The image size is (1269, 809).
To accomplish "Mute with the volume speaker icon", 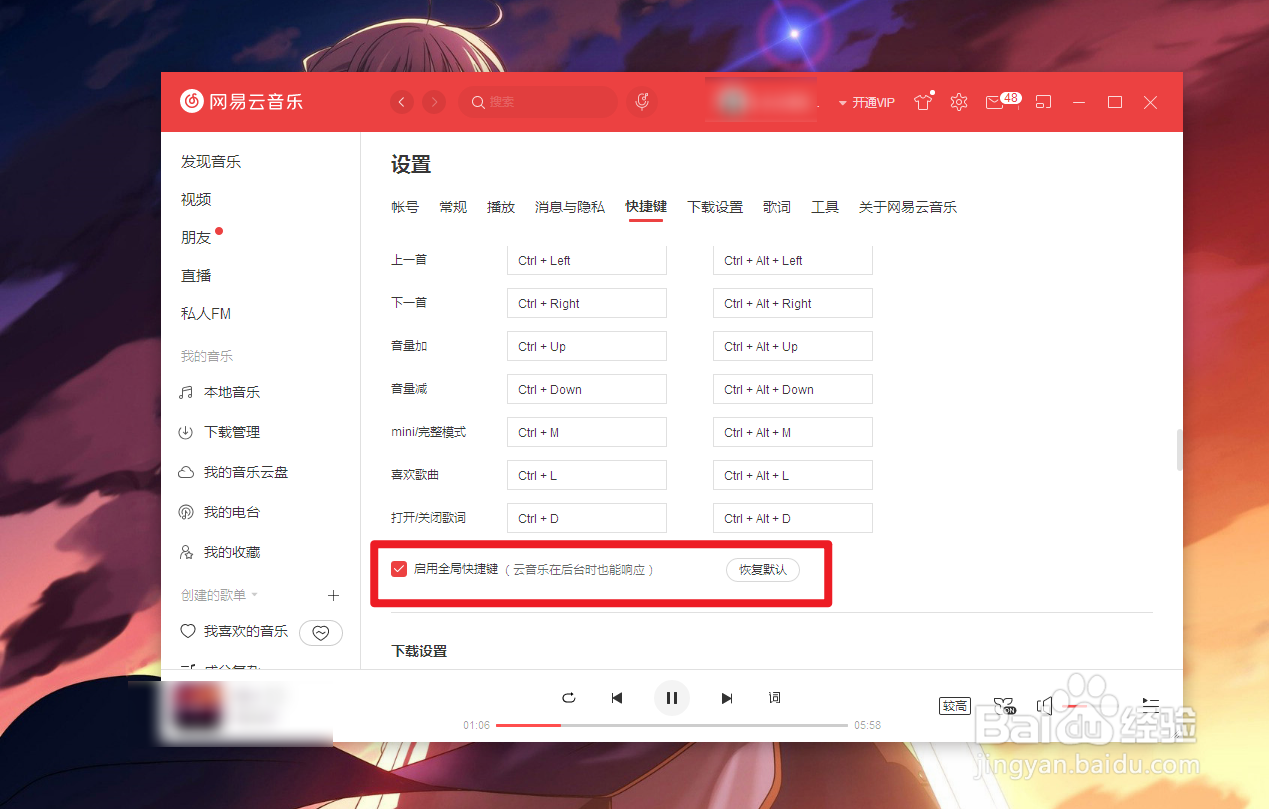I will tap(1044, 706).
